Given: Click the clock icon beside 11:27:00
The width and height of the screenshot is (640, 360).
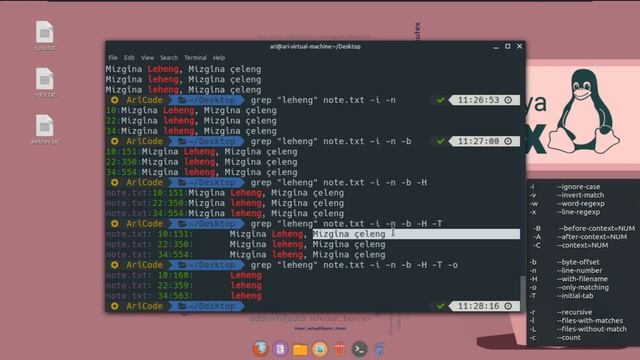Looking at the screenshot, I should point(508,141).
